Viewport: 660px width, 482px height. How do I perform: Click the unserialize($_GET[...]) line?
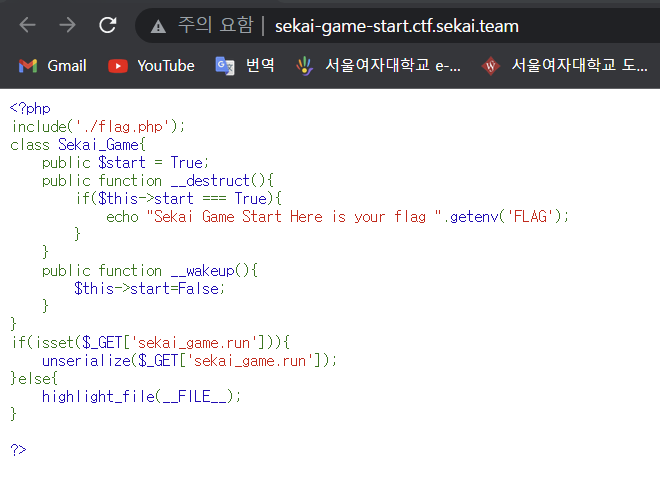tap(189, 361)
